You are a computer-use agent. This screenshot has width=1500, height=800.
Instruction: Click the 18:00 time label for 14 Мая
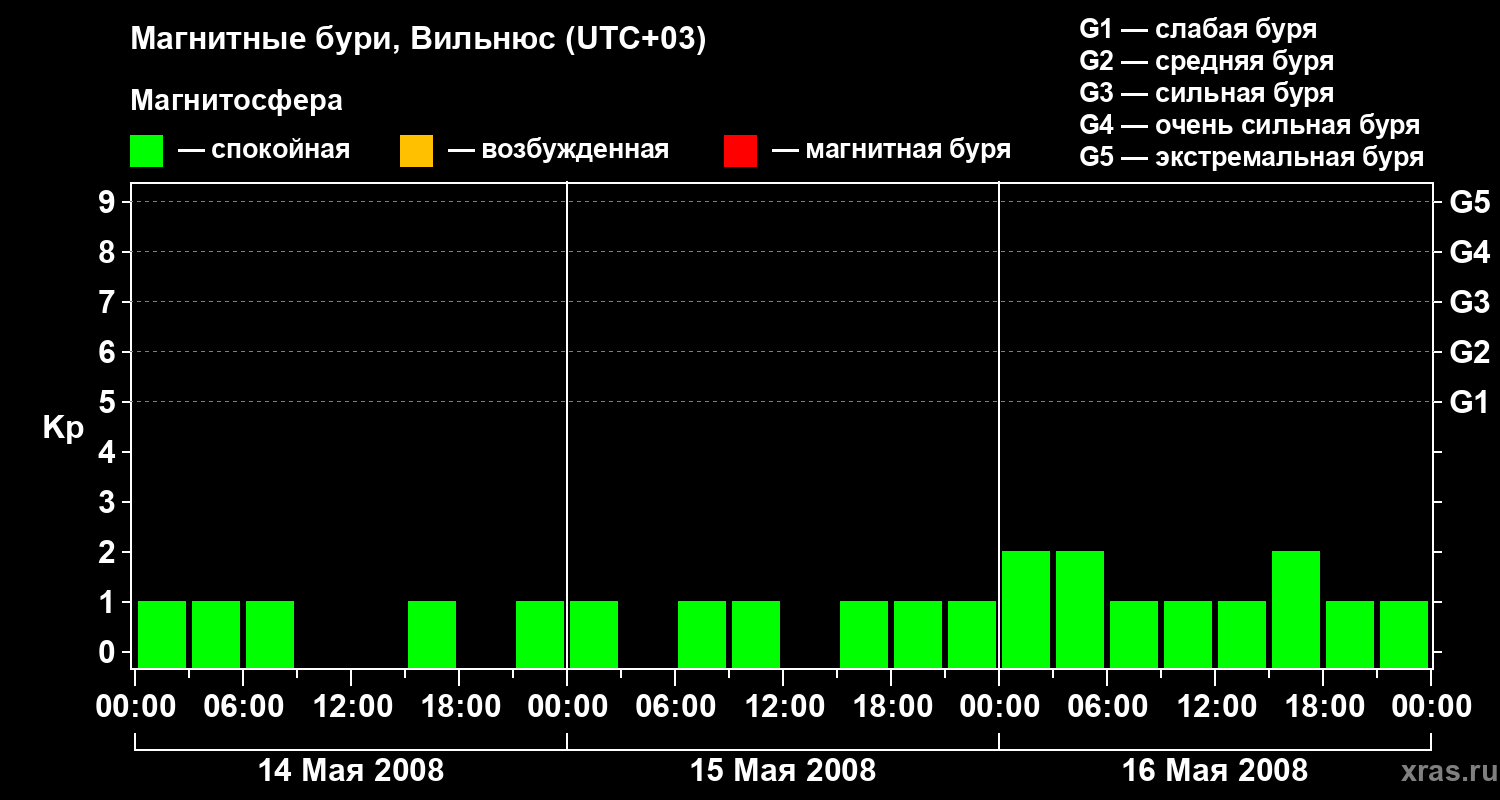(x=459, y=707)
